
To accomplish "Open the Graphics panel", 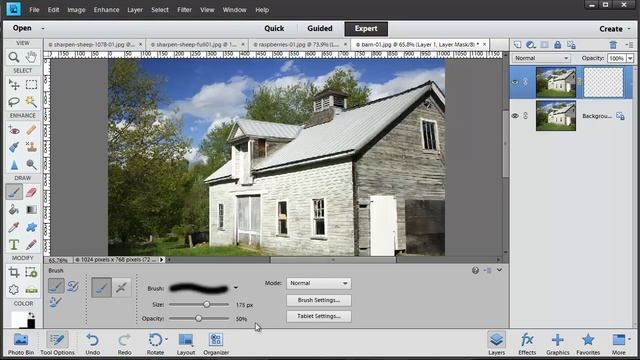I will click(558, 343).
